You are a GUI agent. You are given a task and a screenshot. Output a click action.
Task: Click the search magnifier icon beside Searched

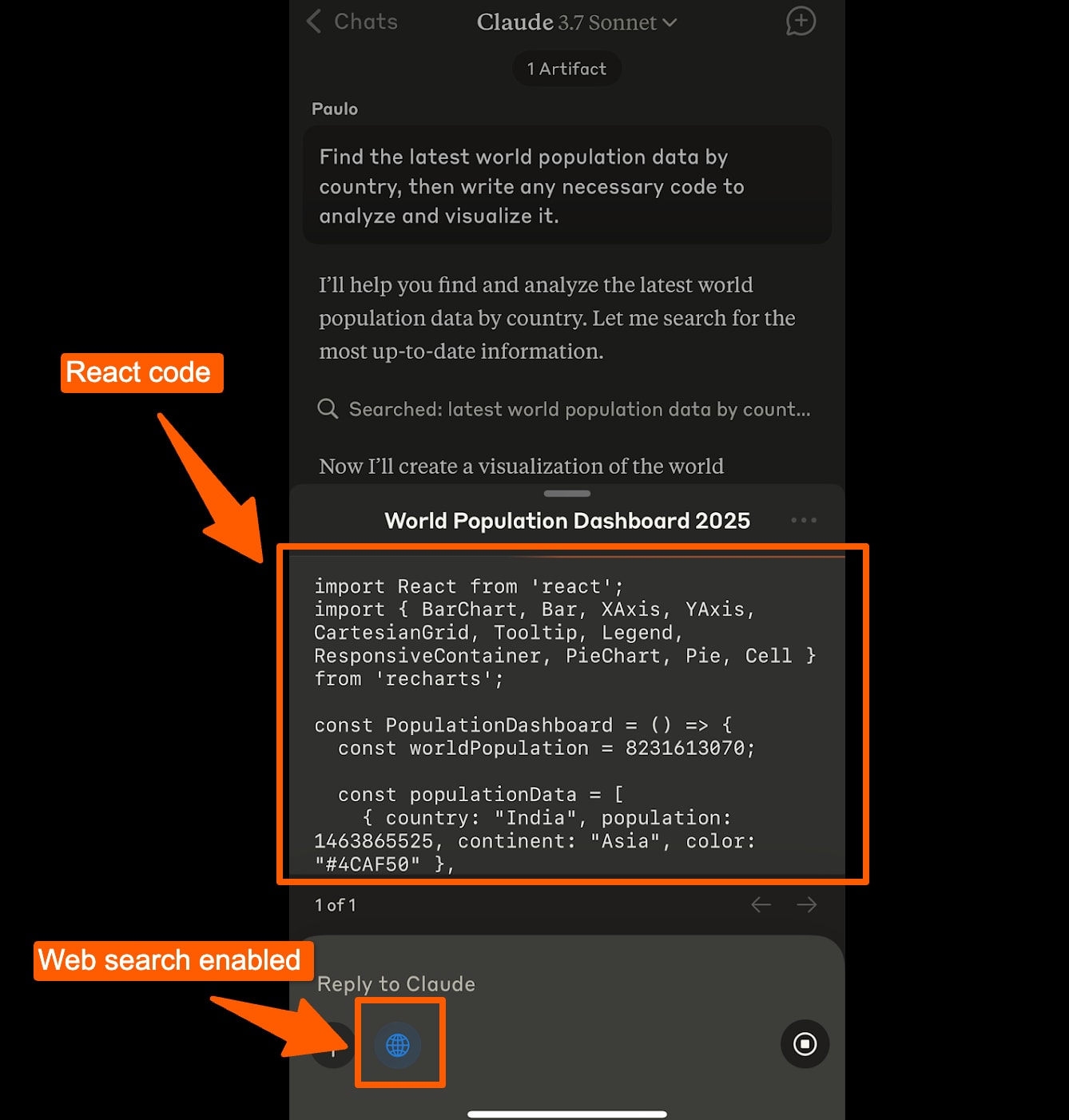328,409
